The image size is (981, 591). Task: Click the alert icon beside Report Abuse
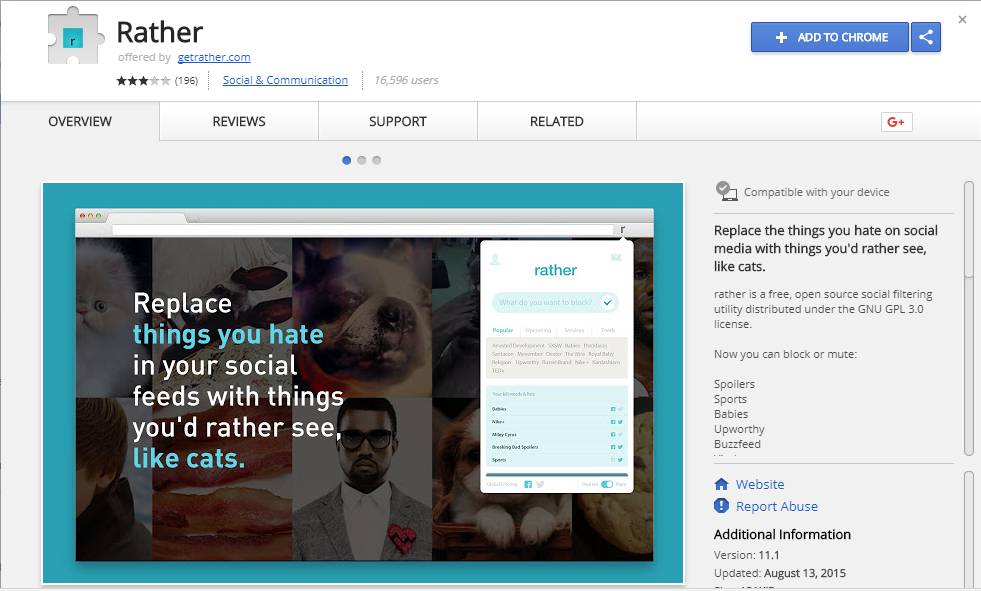pyautogui.click(x=721, y=505)
